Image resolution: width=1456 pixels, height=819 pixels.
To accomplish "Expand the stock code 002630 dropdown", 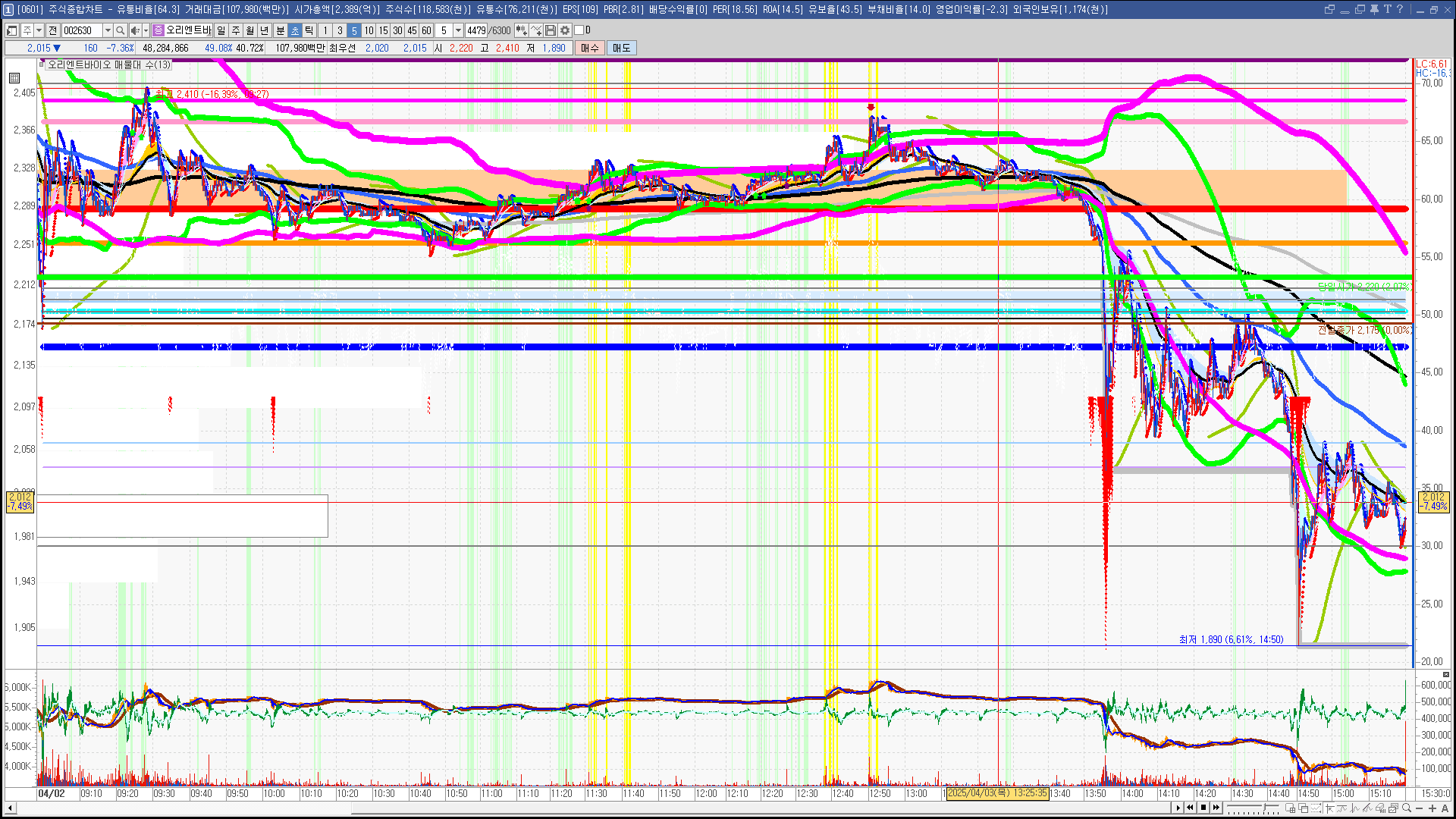I will click(108, 30).
